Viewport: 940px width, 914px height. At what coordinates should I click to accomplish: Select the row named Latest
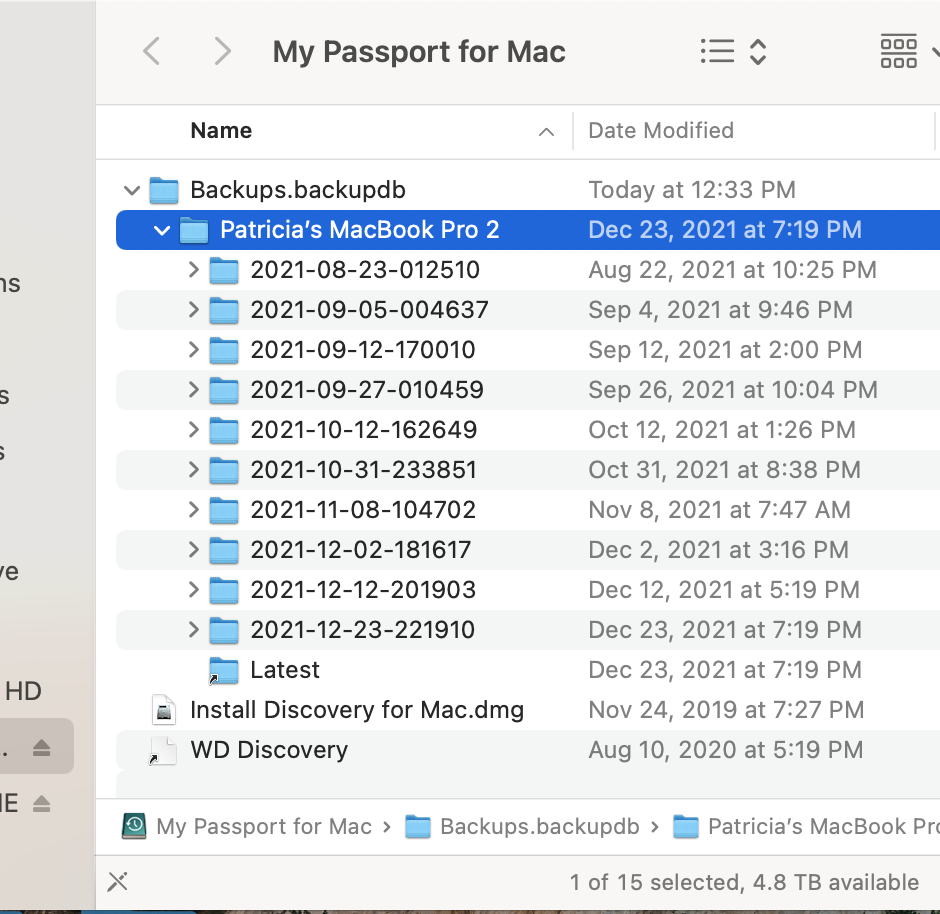(528, 670)
